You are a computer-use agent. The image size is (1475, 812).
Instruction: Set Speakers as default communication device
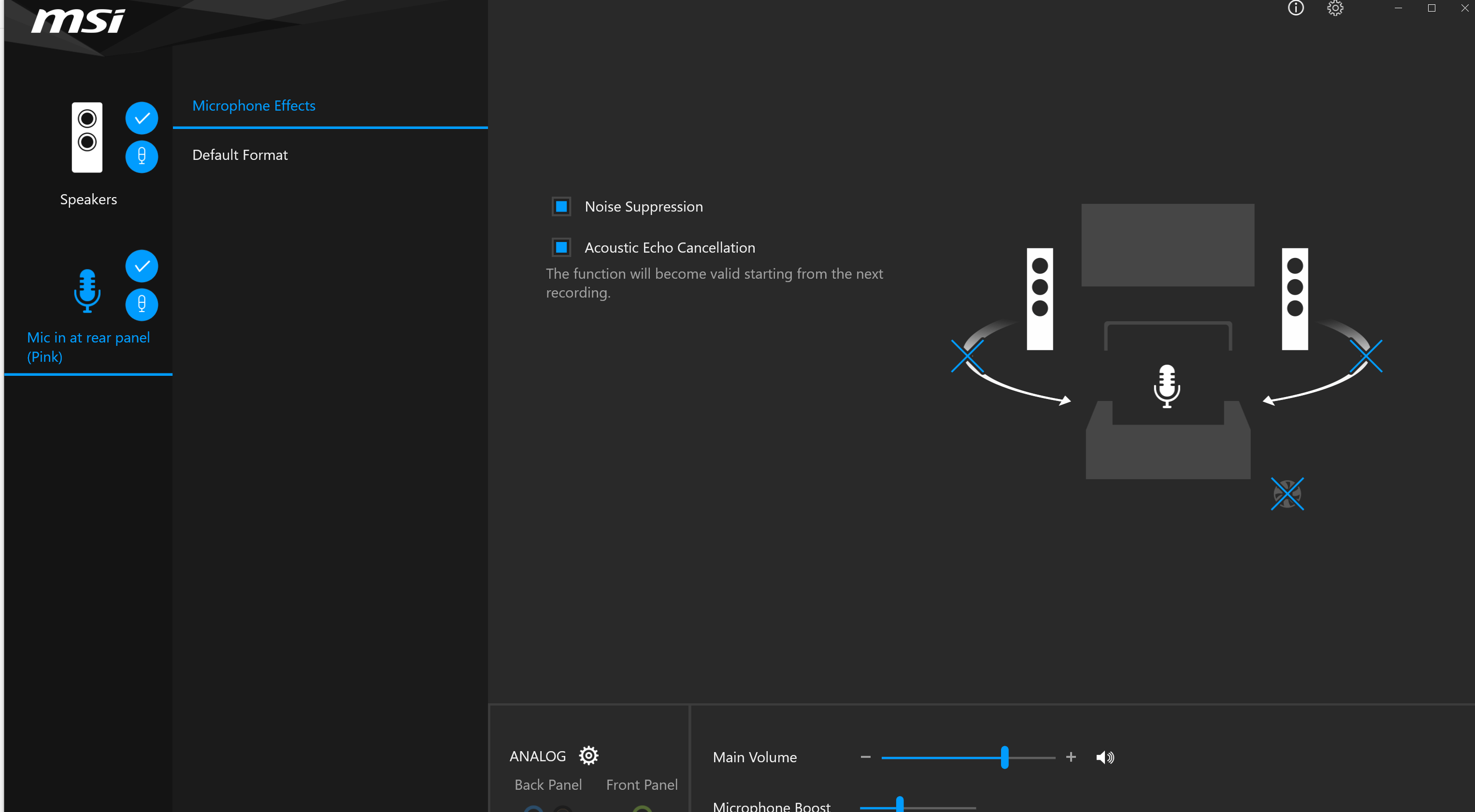(x=142, y=157)
